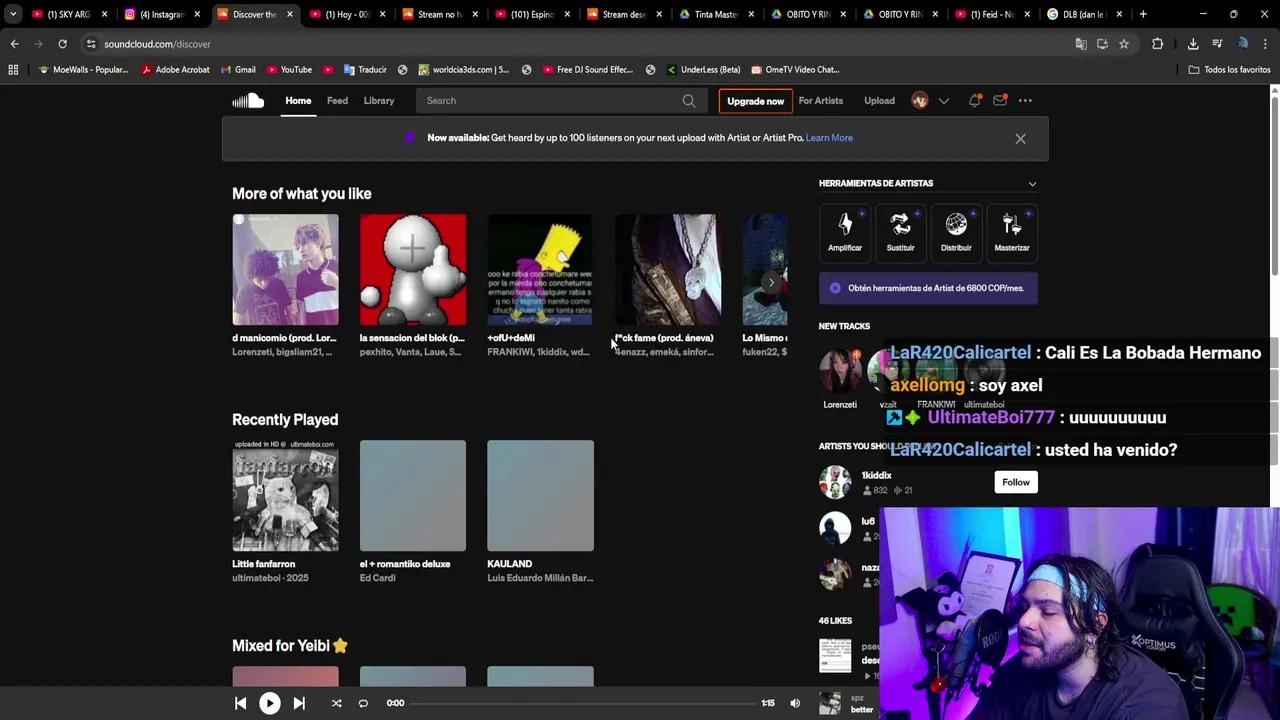Open the apps grid in bookmarks bar
The image size is (1280, 720).
click(x=13, y=70)
